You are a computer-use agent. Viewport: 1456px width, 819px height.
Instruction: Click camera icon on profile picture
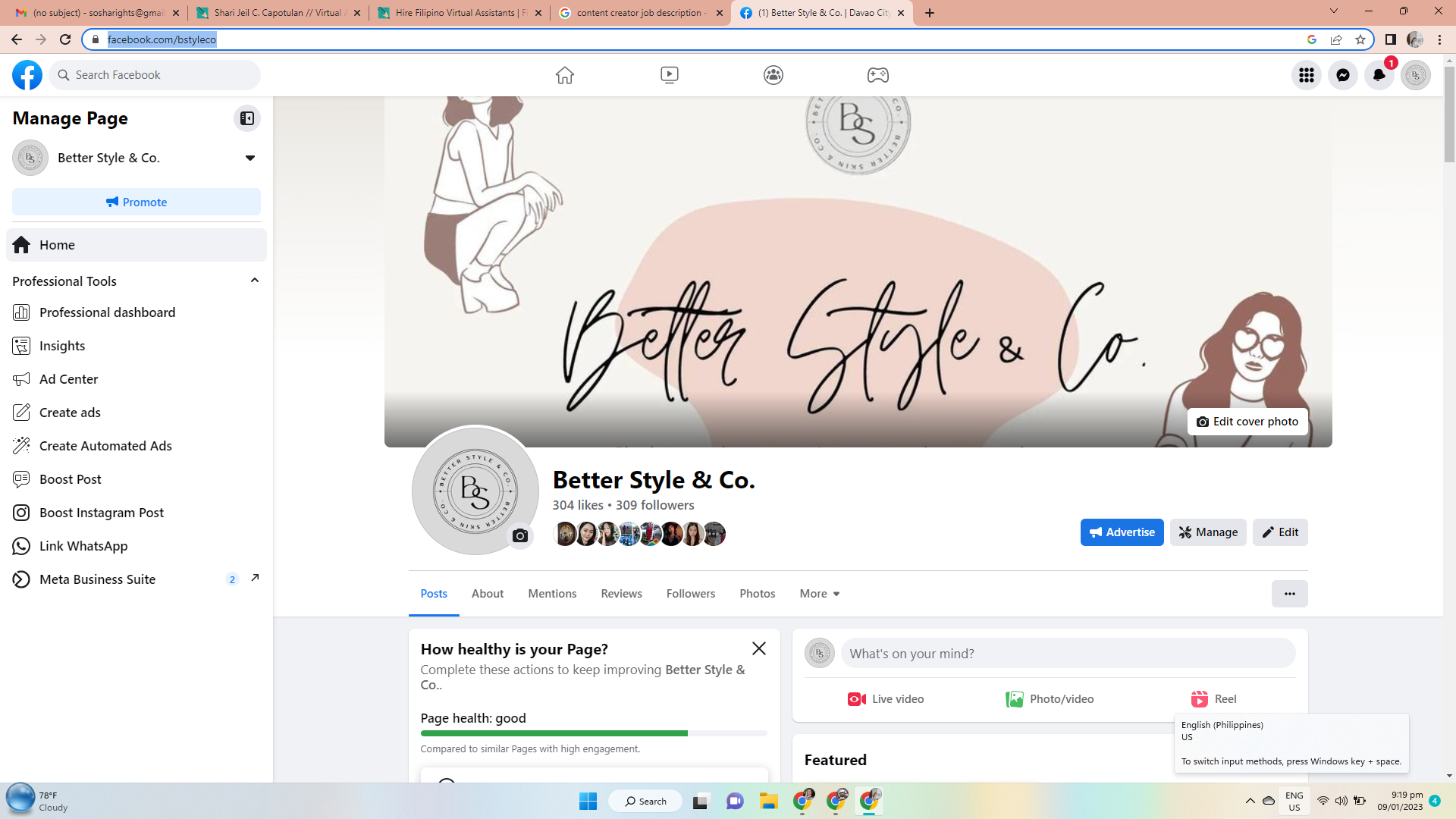click(520, 536)
